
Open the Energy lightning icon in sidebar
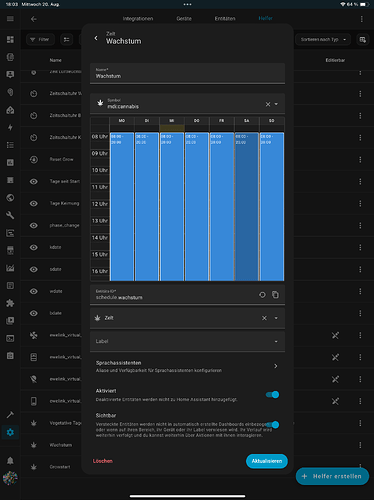click(10, 127)
